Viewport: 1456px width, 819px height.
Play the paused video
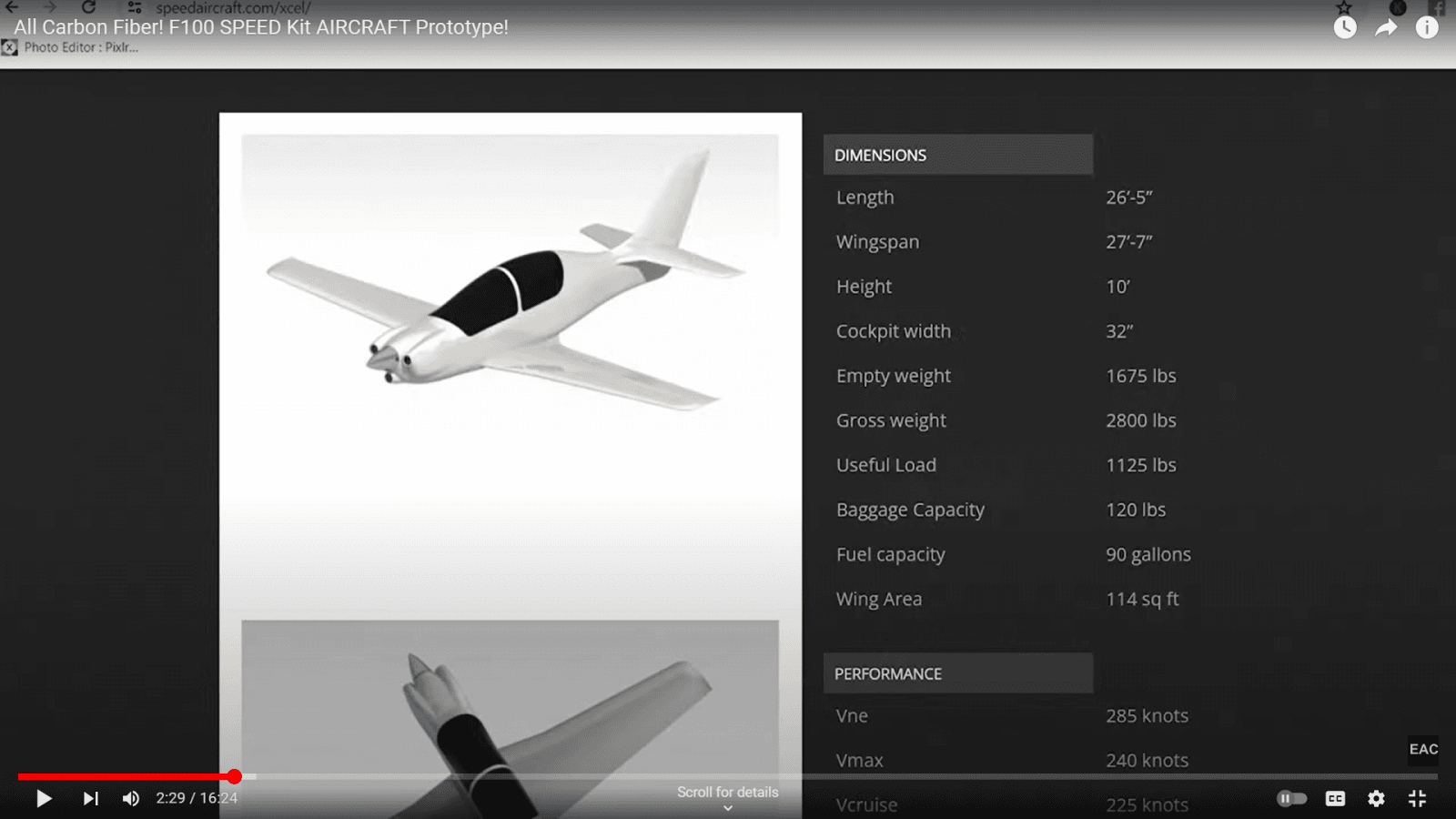(43, 798)
